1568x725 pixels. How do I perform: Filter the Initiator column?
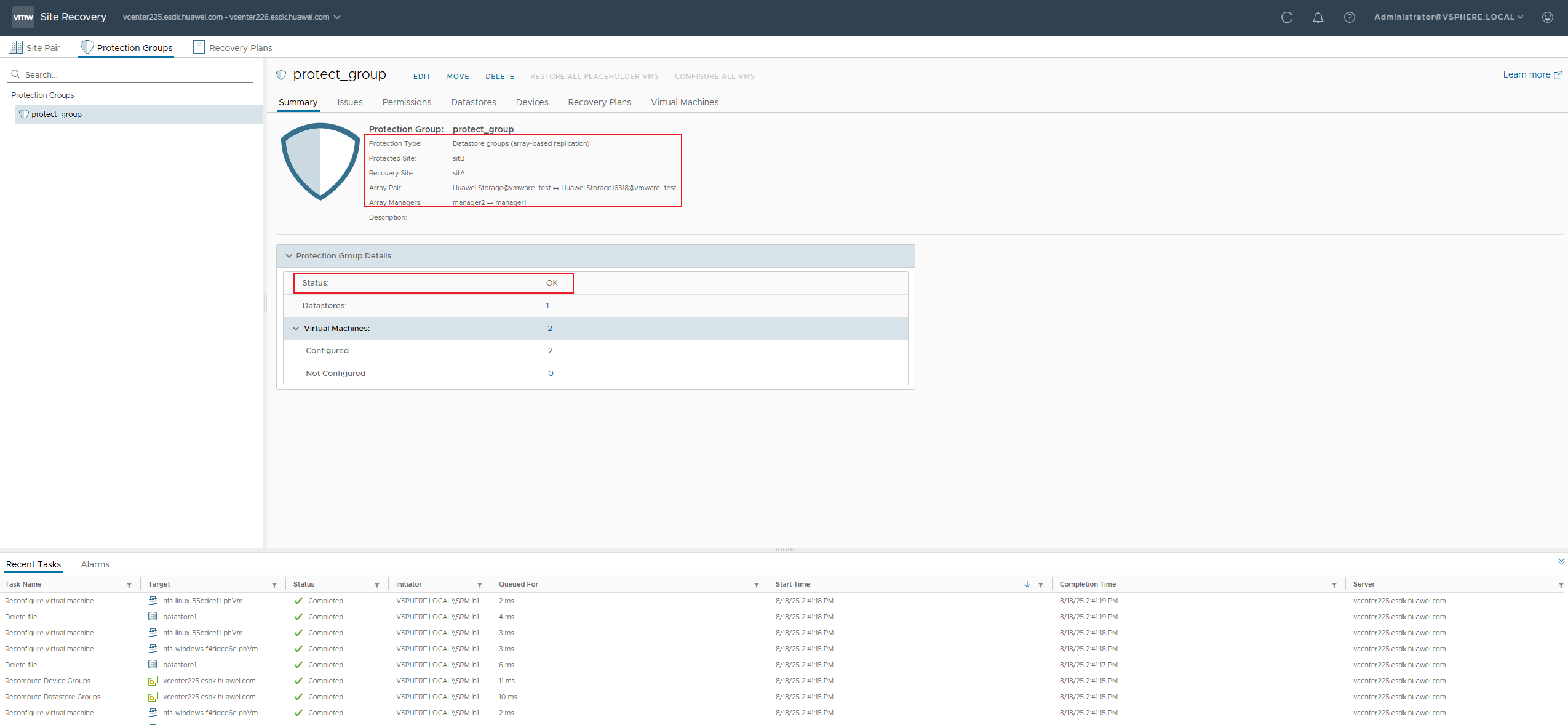[480, 585]
